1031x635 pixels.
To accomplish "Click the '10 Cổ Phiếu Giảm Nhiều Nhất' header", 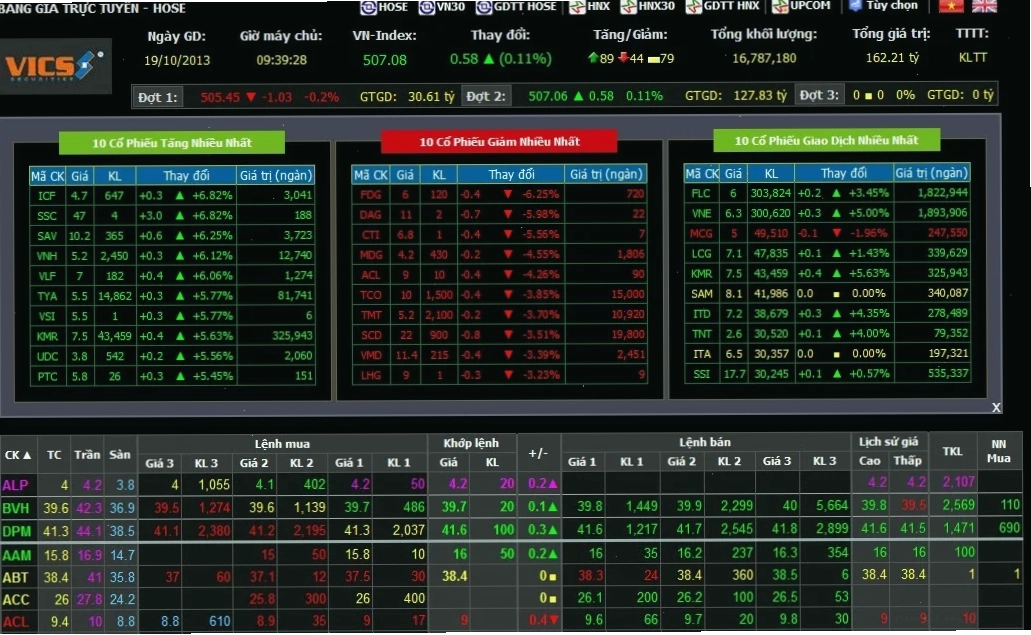I will click(x=499, y=141).
